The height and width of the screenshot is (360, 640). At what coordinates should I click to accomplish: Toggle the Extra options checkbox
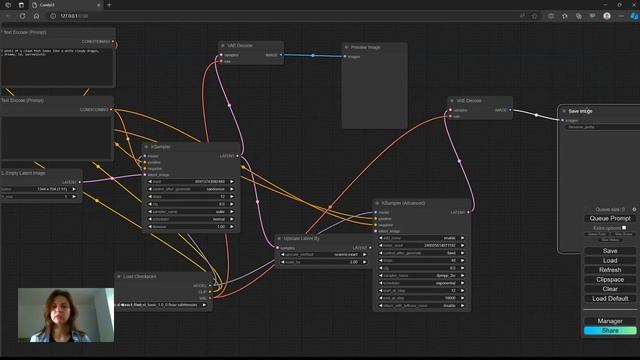pos(624,228)
